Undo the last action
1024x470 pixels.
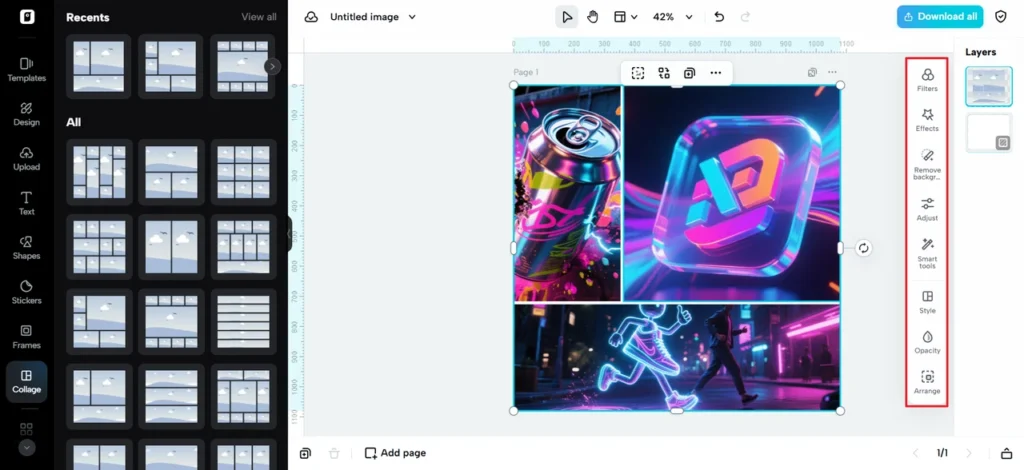tap(719, 17)
